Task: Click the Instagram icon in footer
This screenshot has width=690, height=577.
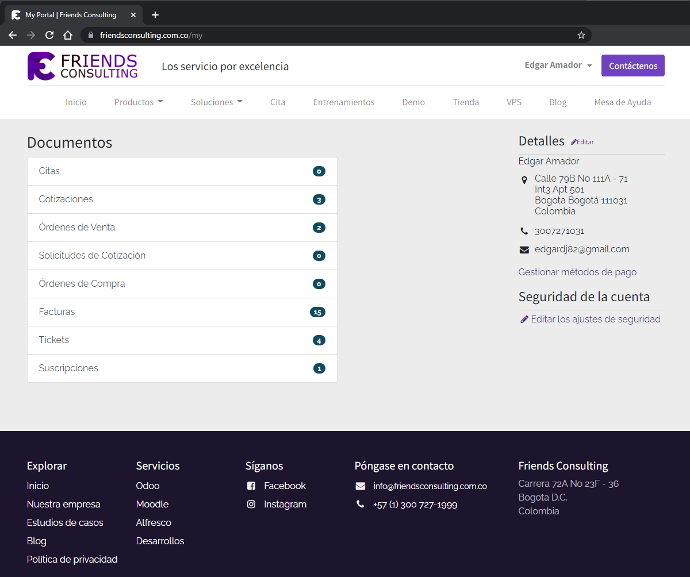Action: tap(251, 504)
